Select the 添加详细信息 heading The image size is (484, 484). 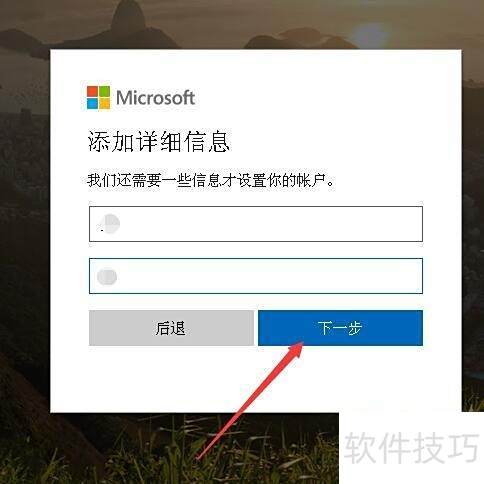coord(159,141)
